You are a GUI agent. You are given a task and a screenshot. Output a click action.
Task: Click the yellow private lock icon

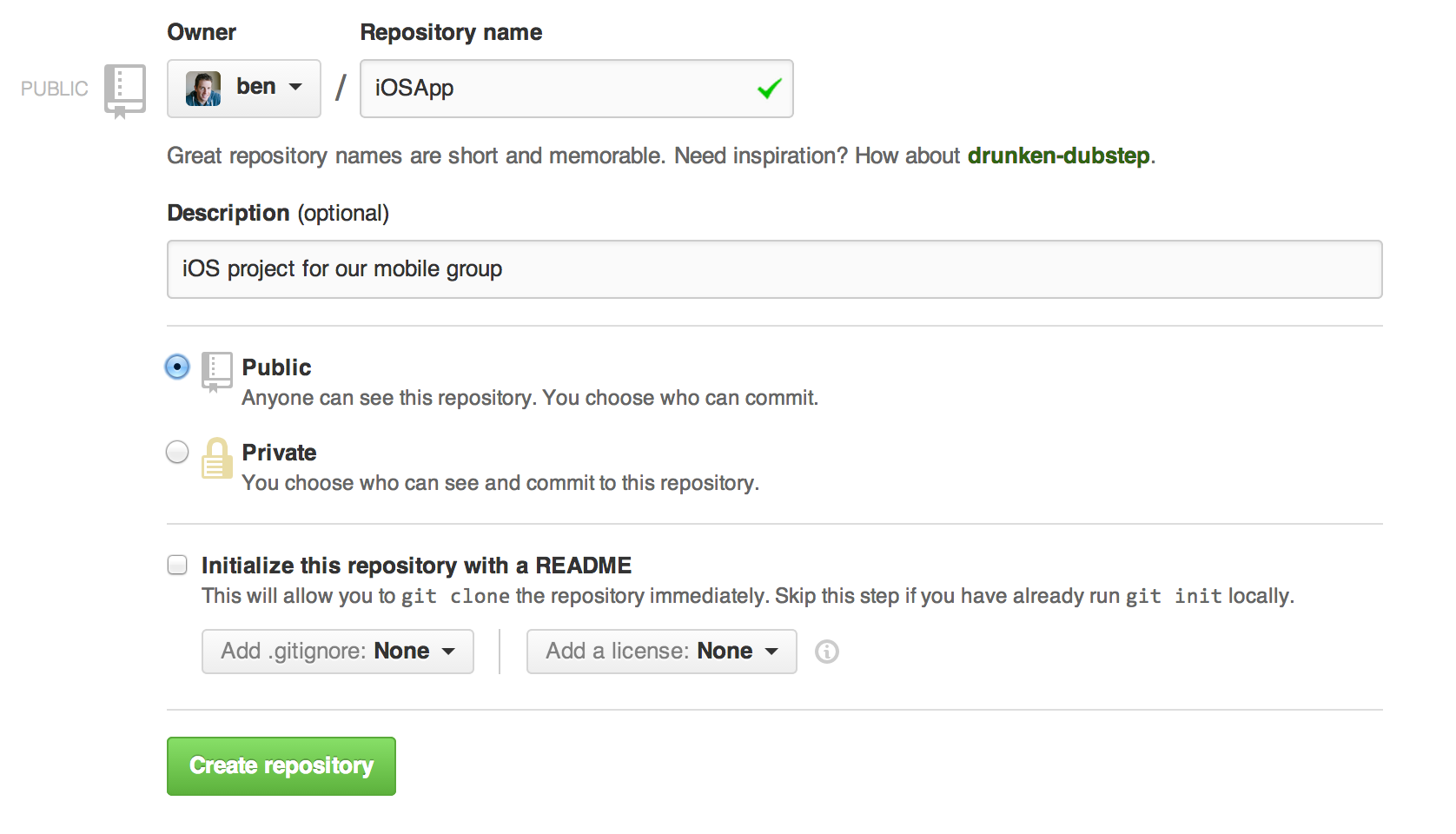point(216,458)
